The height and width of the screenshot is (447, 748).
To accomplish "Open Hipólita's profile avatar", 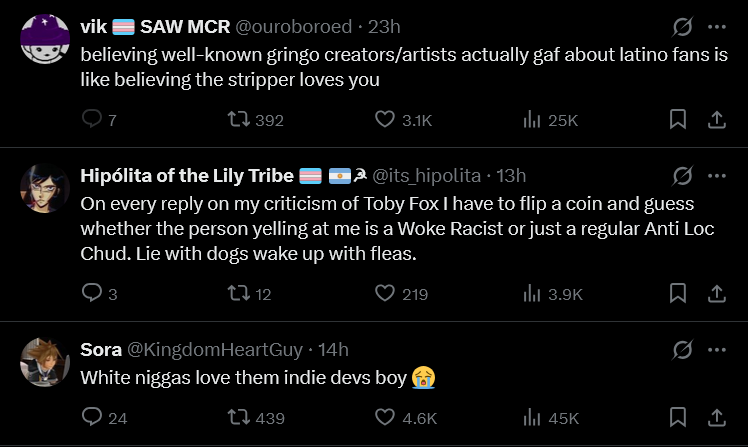I will [44, 186].
